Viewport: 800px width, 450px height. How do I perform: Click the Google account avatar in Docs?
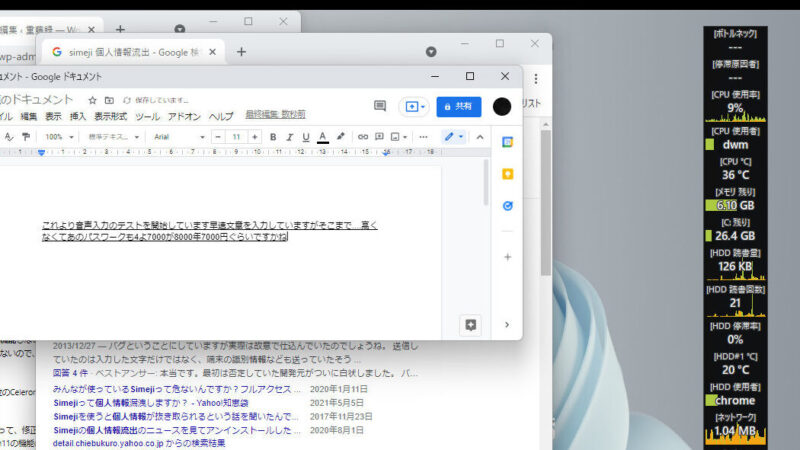point(502,107)
